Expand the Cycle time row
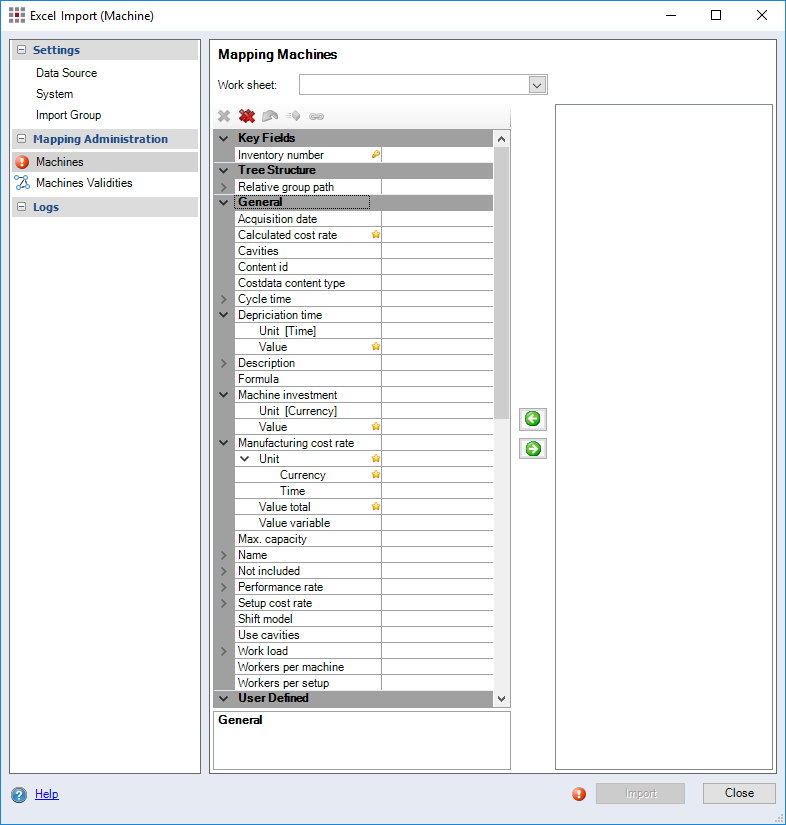786x825 pixels. click(x=223, y=299)
